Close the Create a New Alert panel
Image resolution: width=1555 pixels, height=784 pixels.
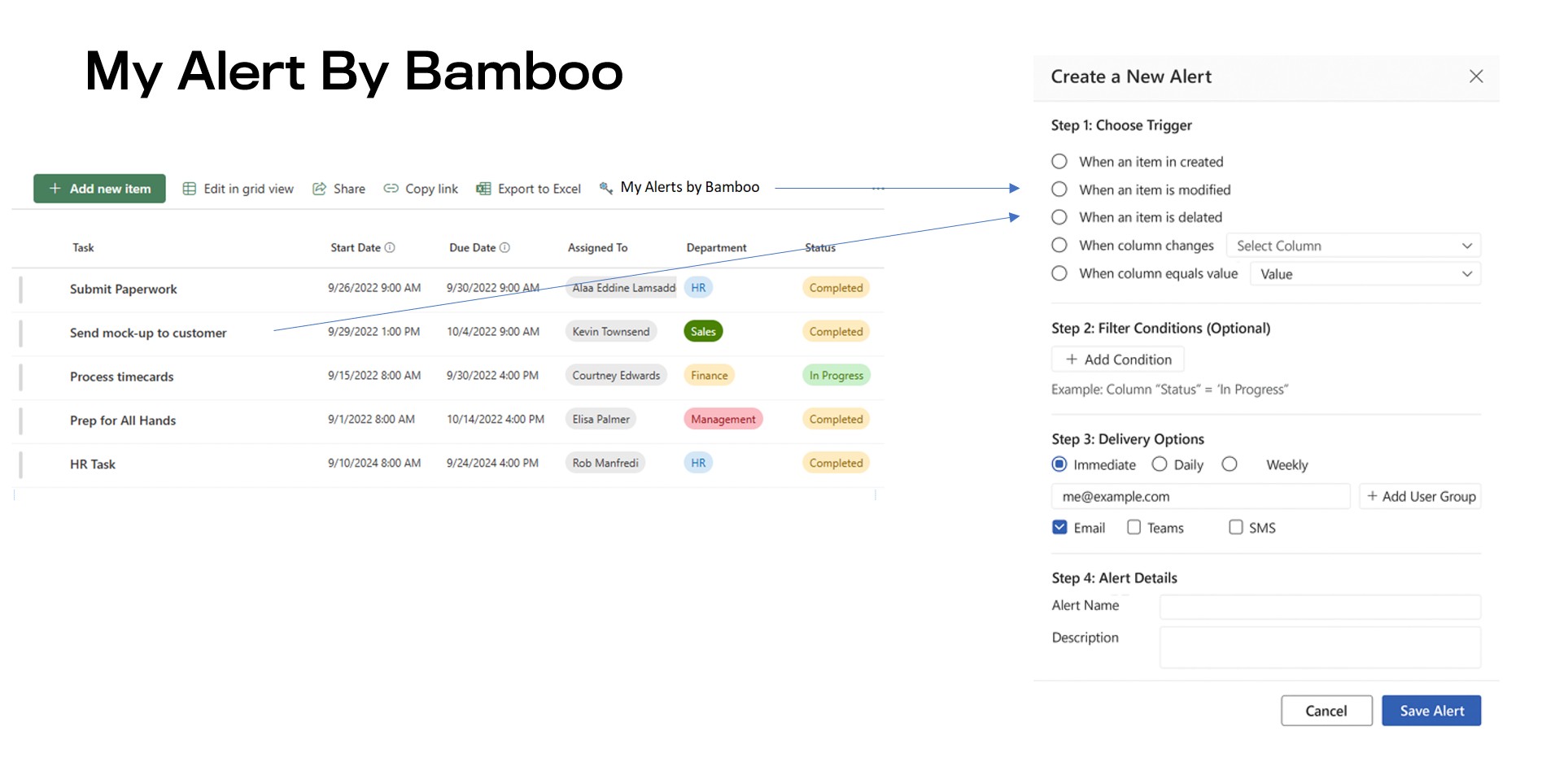coord(1476,76)
